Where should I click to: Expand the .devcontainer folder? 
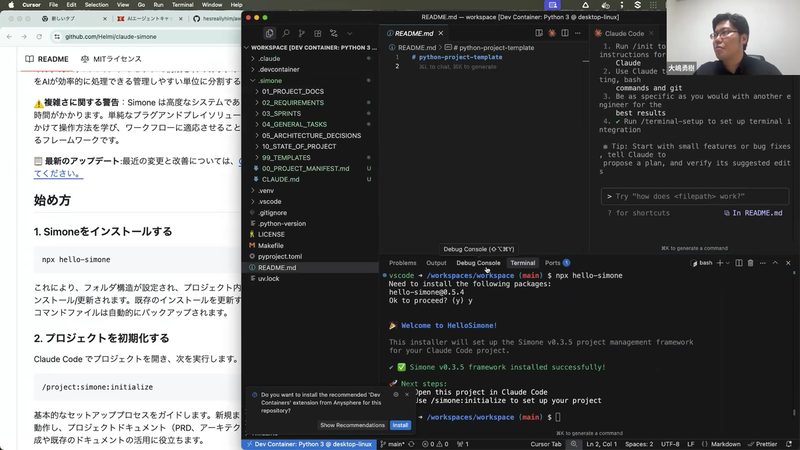[x=311, y=69]
